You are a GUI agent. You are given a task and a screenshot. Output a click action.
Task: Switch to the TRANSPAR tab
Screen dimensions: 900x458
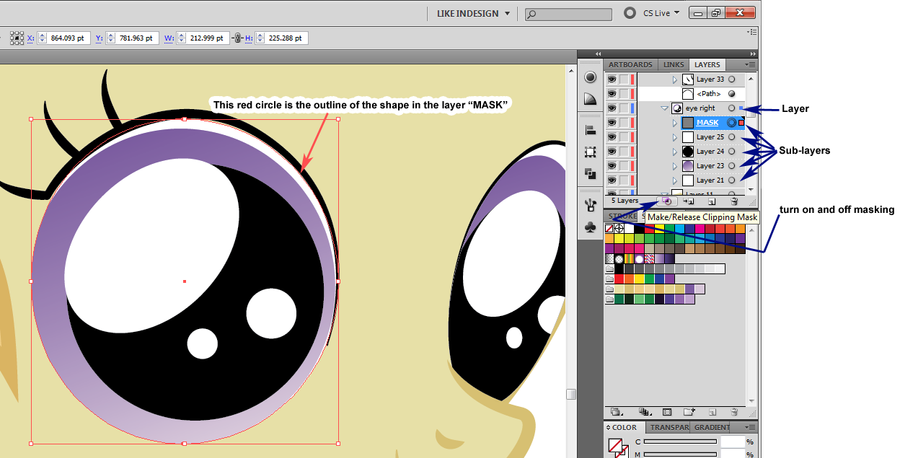(x=669, y=428)
